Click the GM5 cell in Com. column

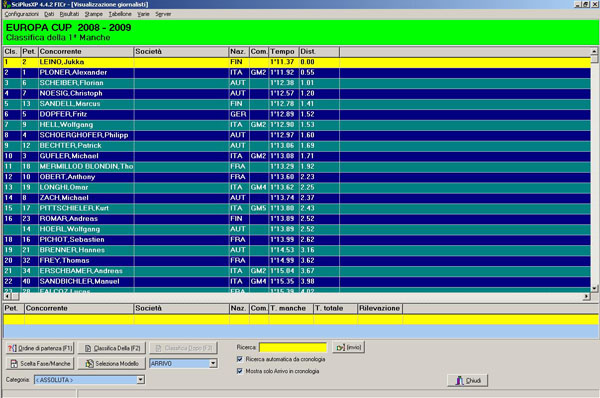point(258,208)
